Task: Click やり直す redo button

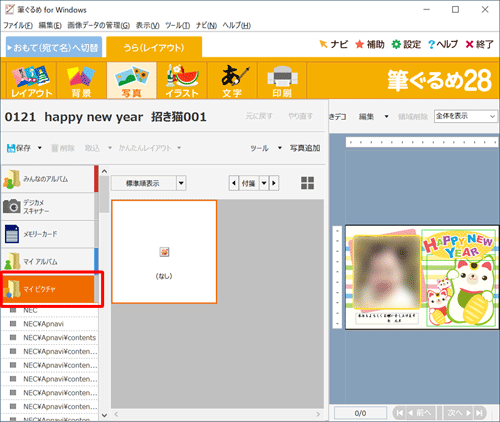Action: (300, 116)
